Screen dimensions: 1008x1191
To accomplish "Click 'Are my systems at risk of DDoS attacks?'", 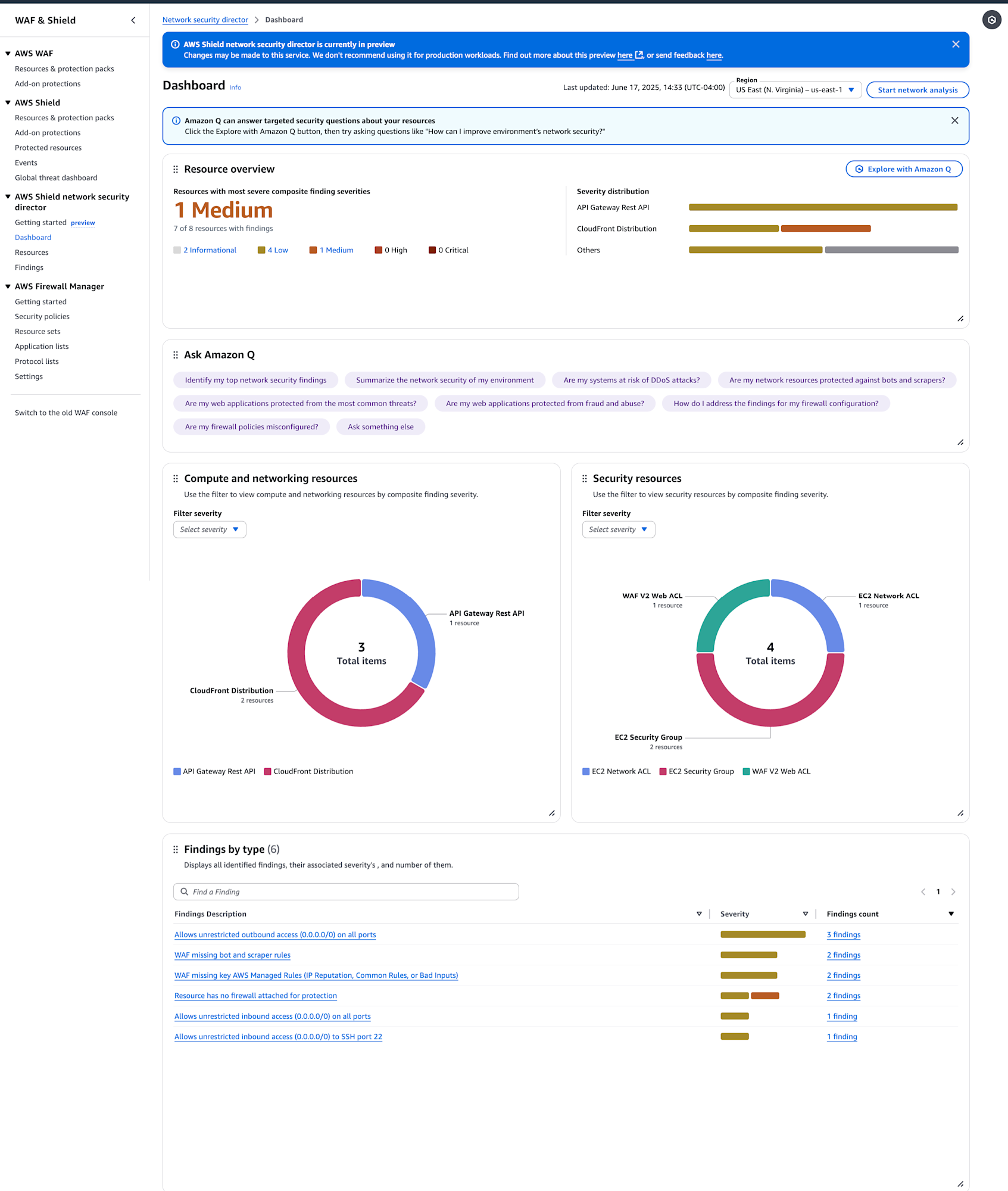I will click(x=631, y=380).
